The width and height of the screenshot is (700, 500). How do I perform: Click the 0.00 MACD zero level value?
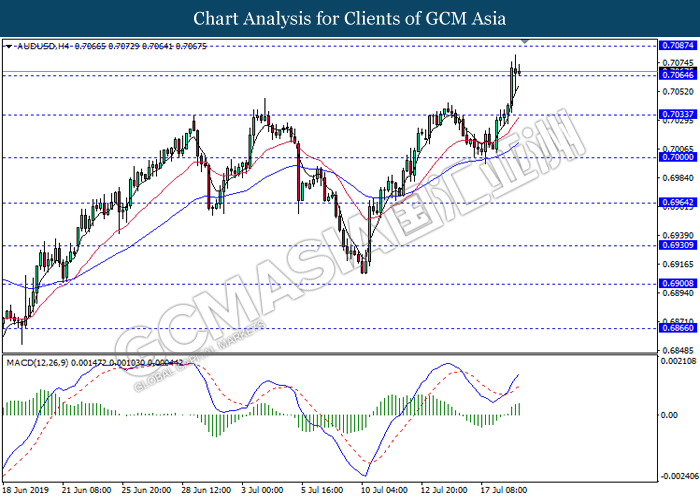click(x=669, y=415)
